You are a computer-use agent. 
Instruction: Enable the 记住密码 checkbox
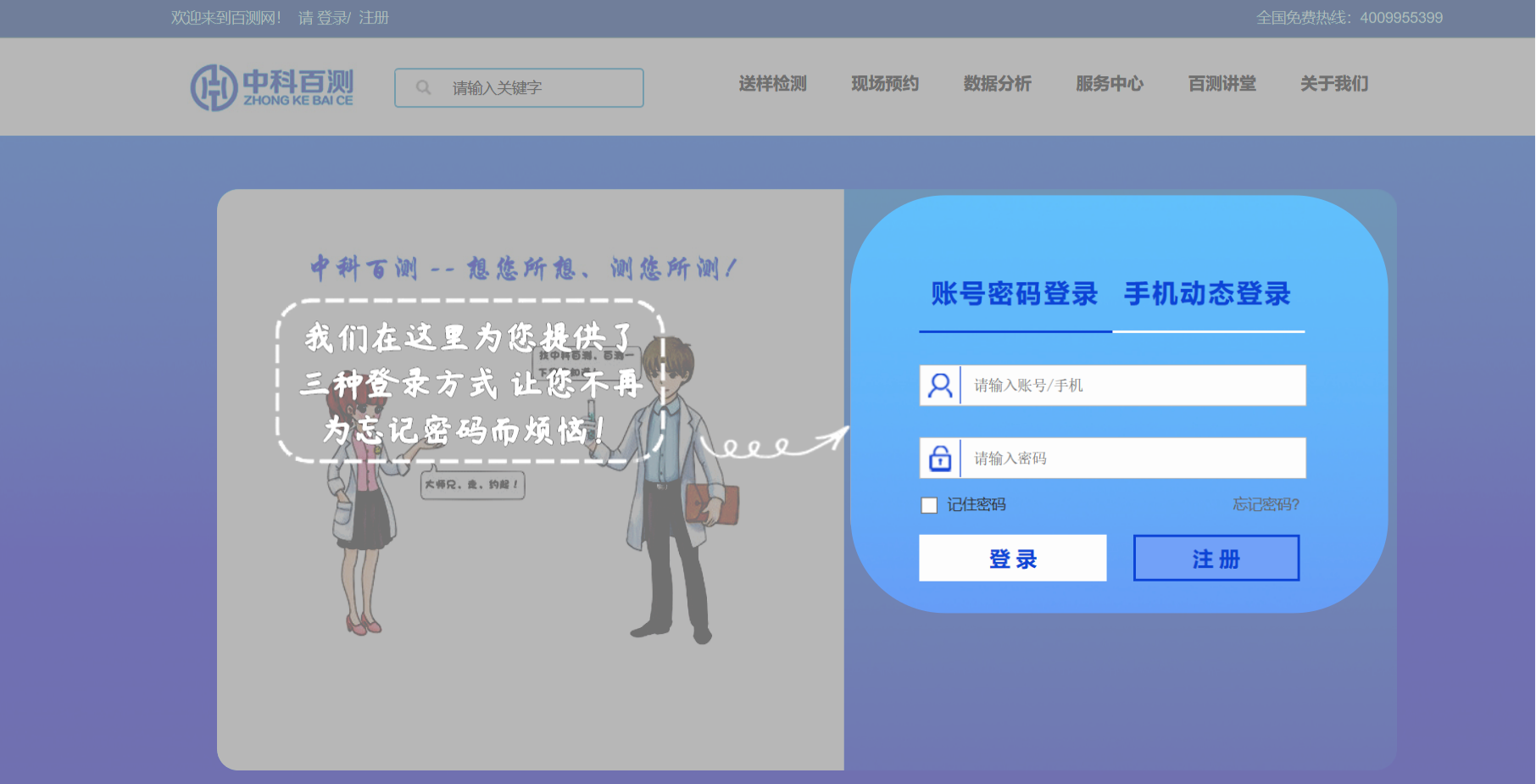click(x=929, y=505)
